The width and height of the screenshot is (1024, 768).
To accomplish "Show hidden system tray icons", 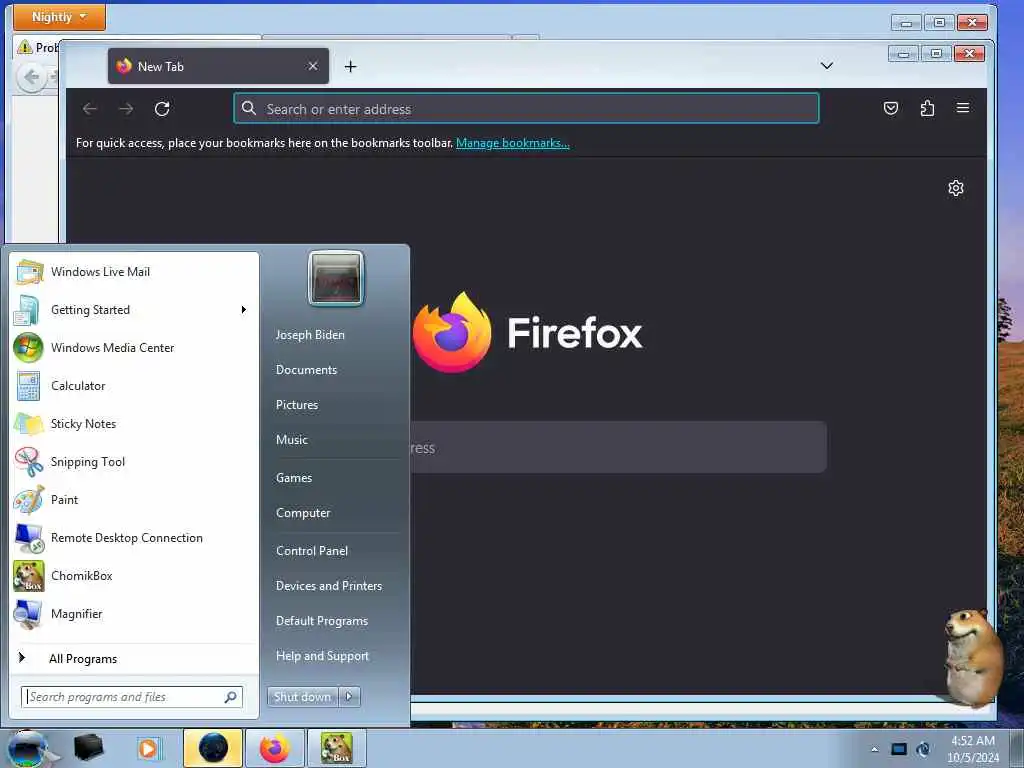I will point(874,749).
